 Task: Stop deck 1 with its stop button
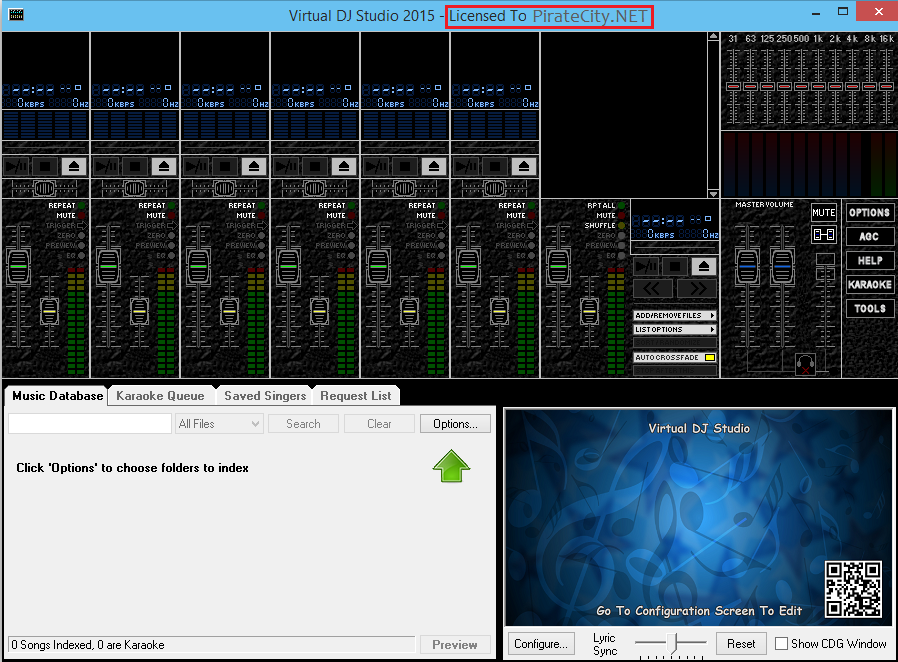click(45, 167)
